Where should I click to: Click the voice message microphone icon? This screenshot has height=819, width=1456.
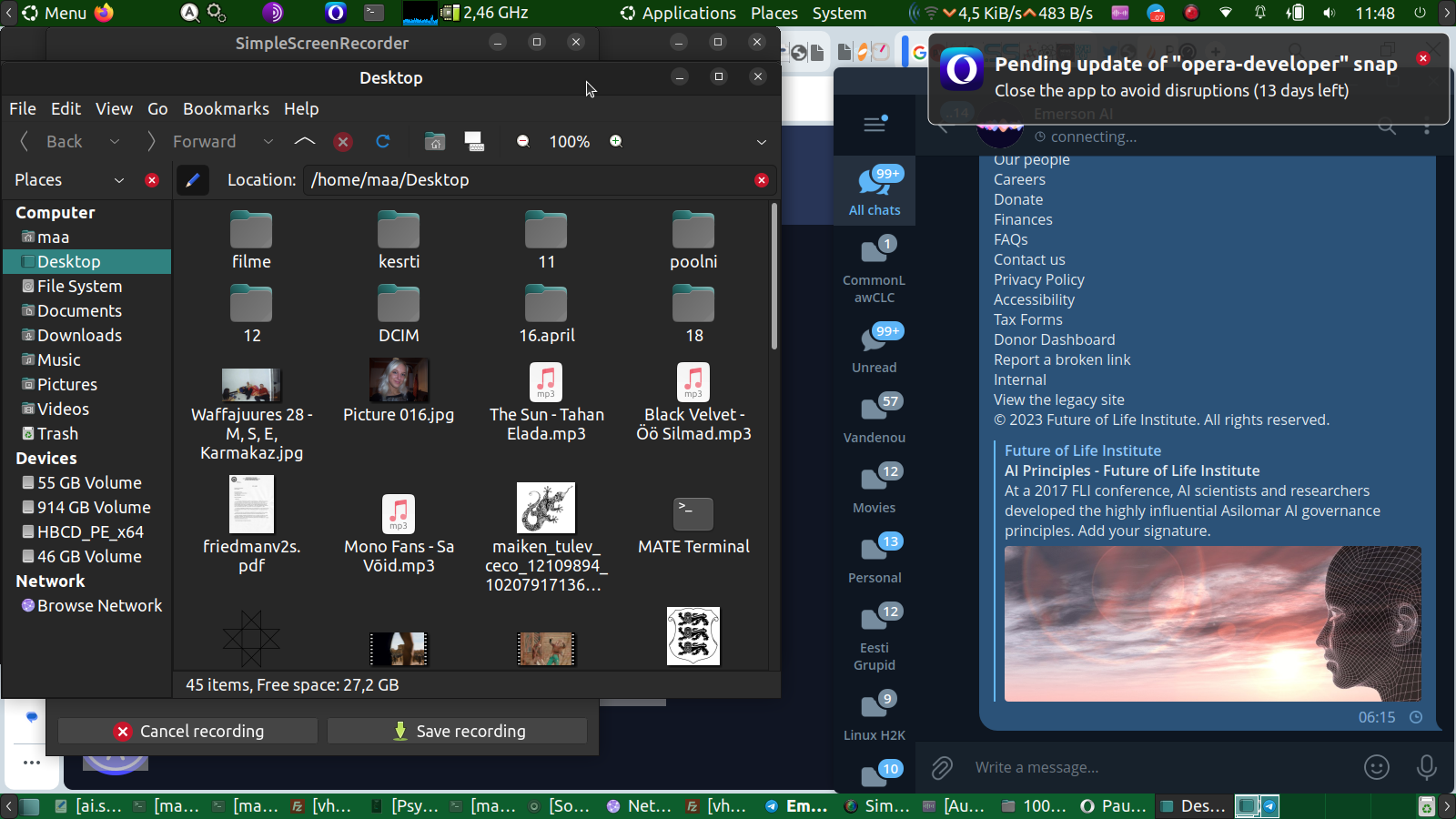click(1426, 768)
